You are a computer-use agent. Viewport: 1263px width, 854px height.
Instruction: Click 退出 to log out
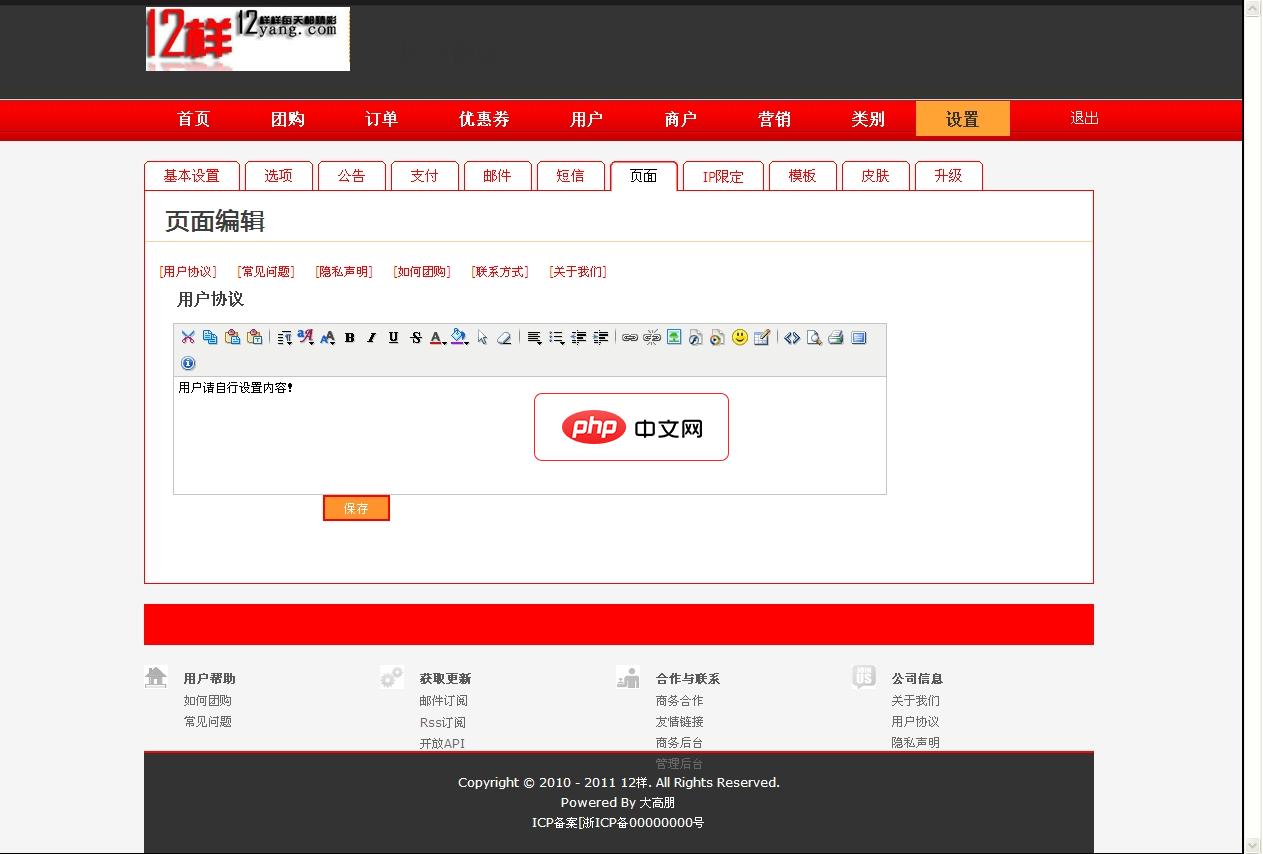coord(1084,118)
